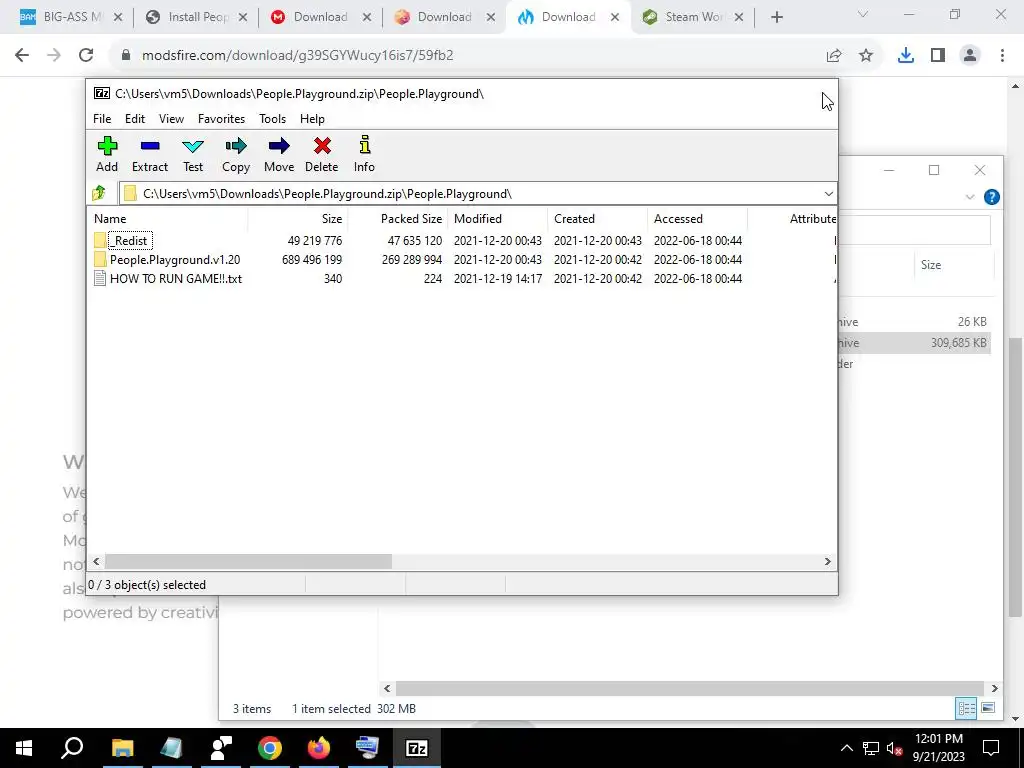Open the File menu
The image size is (1024, 768).
coord(102,119)
